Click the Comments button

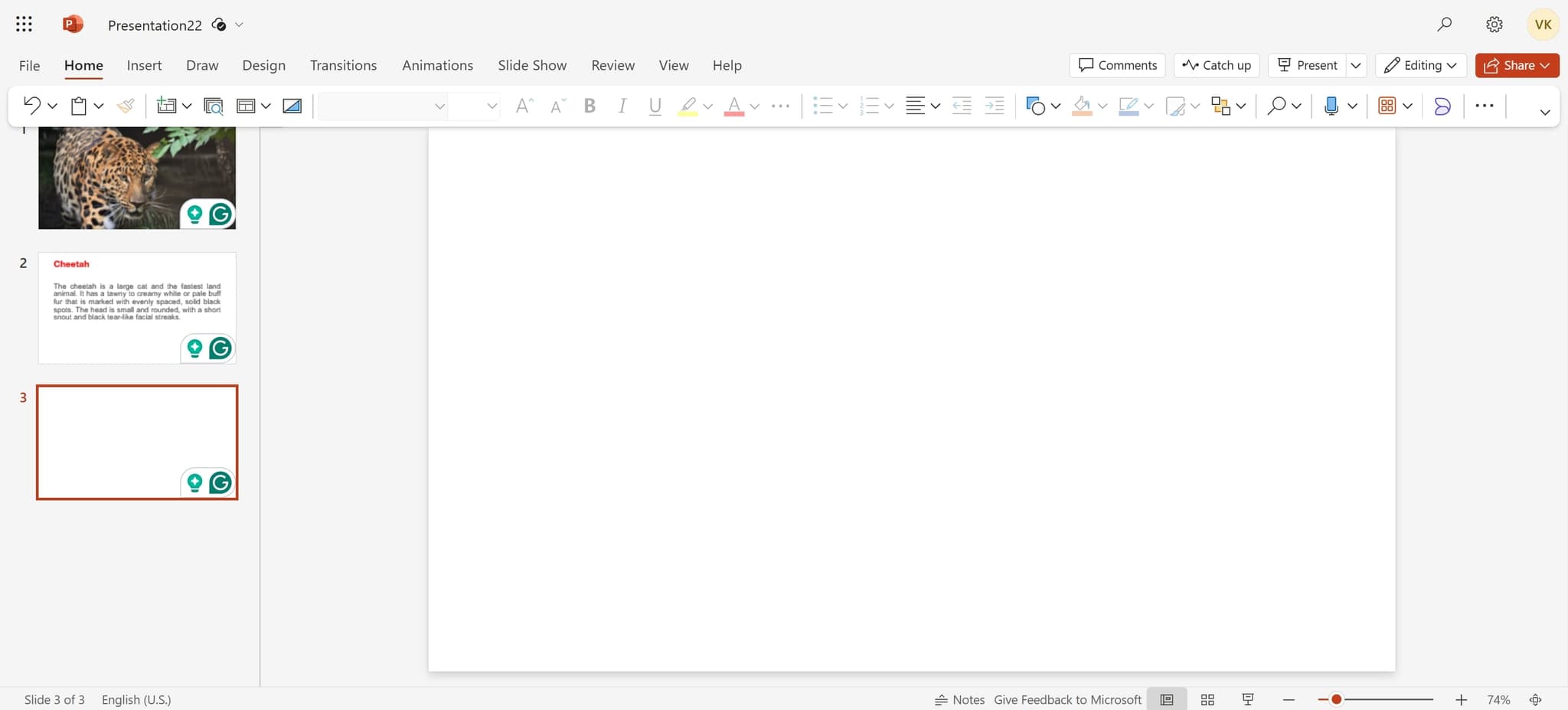click(x=1117, y=65)
